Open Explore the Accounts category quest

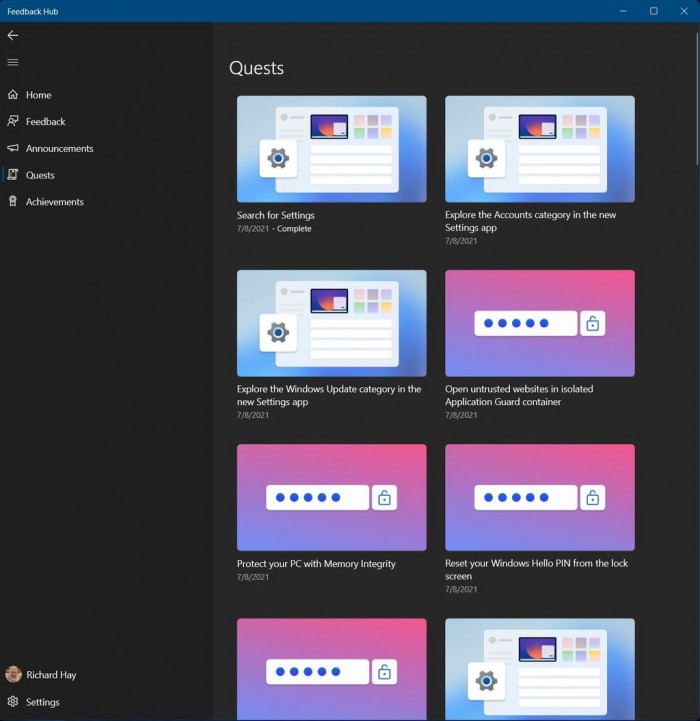pos(539,149)
